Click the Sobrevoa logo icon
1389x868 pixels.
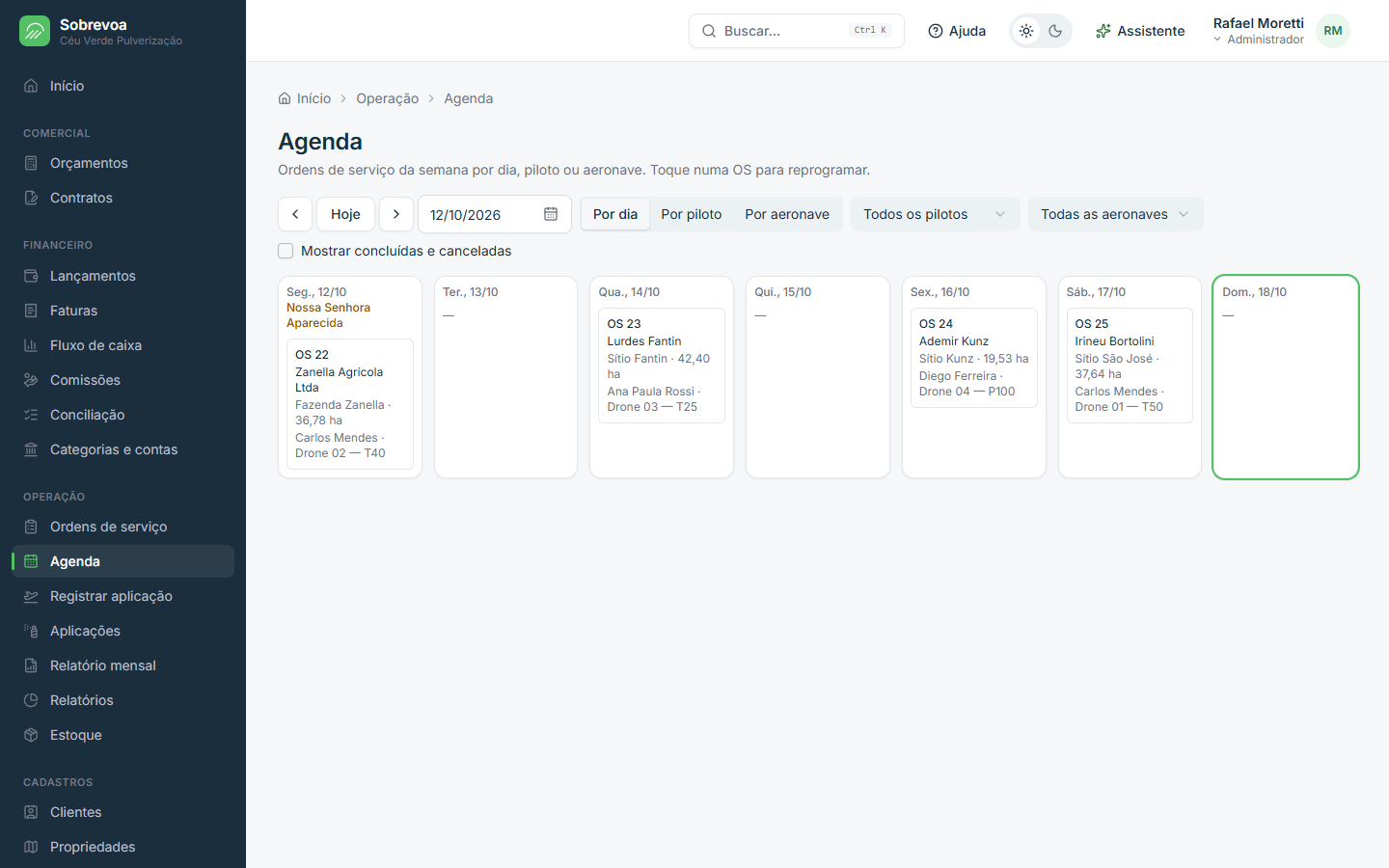click(x=35, y=31)
